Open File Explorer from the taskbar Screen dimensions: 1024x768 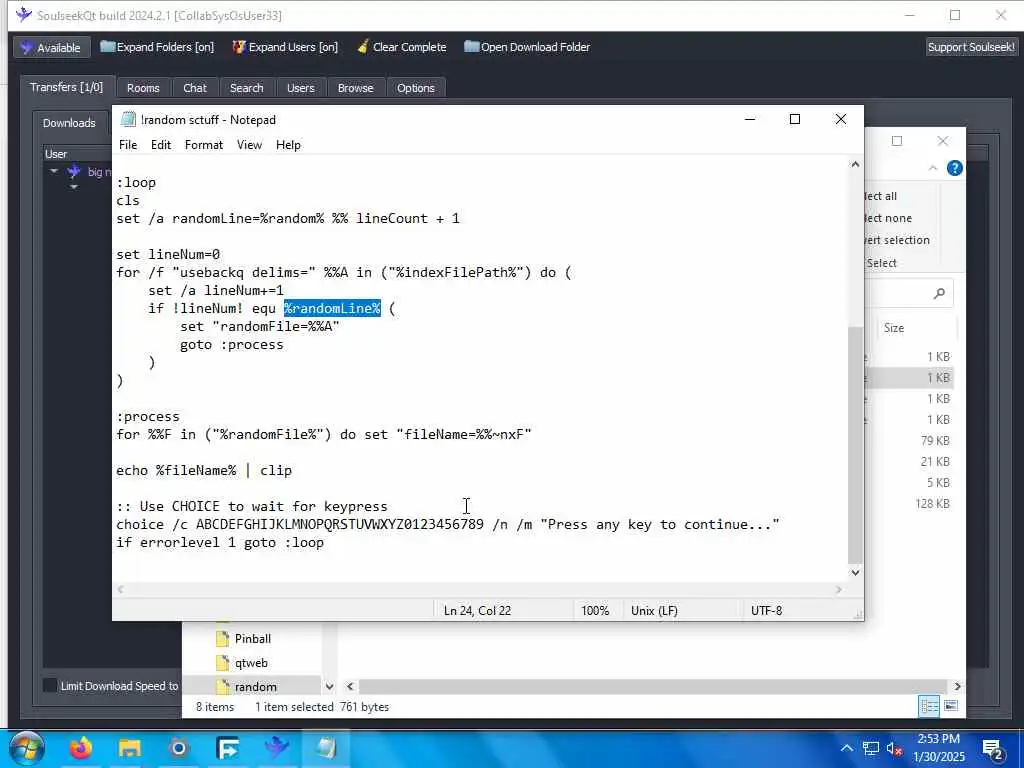click(x=129, y=748)
